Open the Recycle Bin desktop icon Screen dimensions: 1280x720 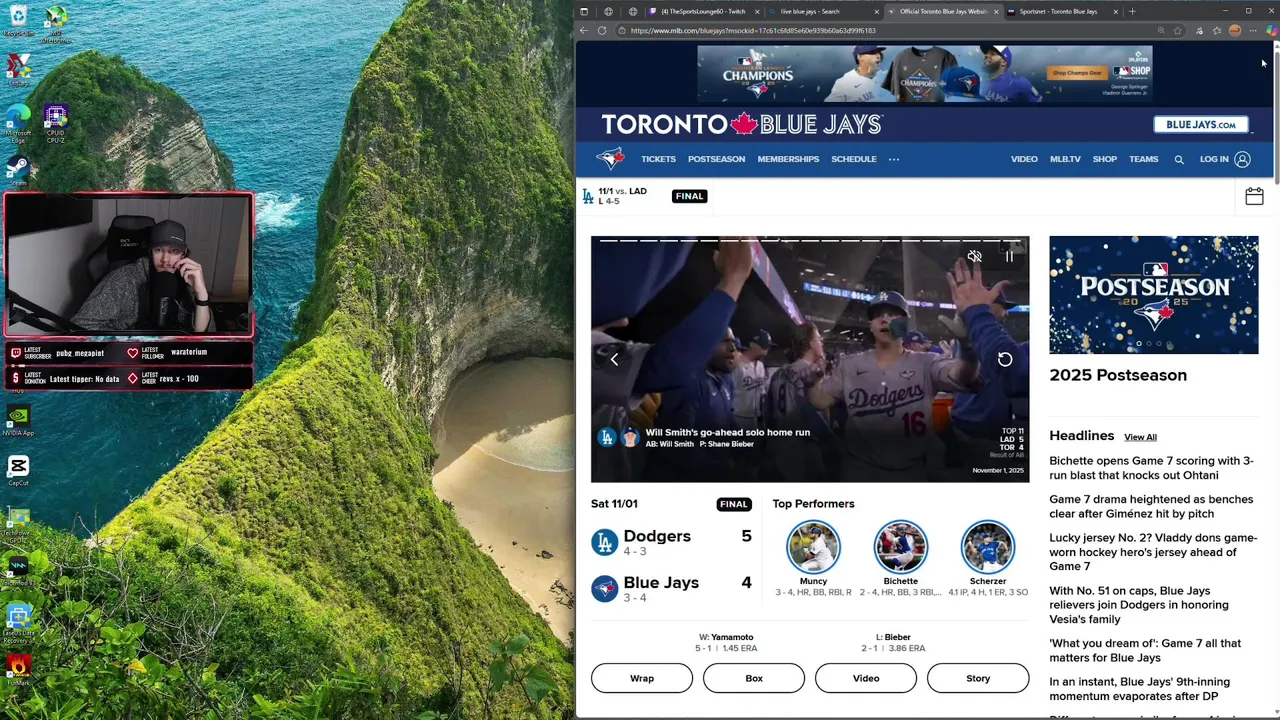coord(18,20)
